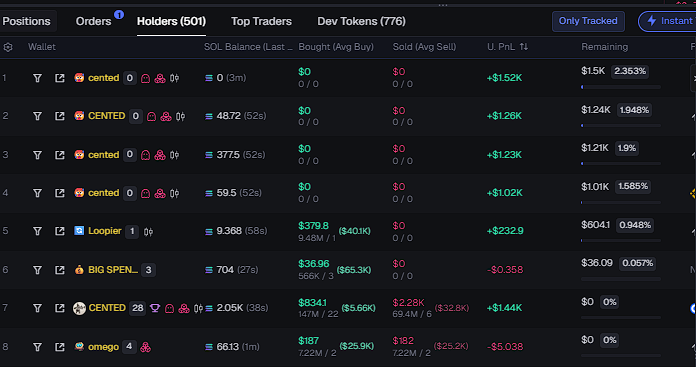Click the $2.28K sold amount
This screenshot has width=696, height=367.
click(x=408, y=303)
